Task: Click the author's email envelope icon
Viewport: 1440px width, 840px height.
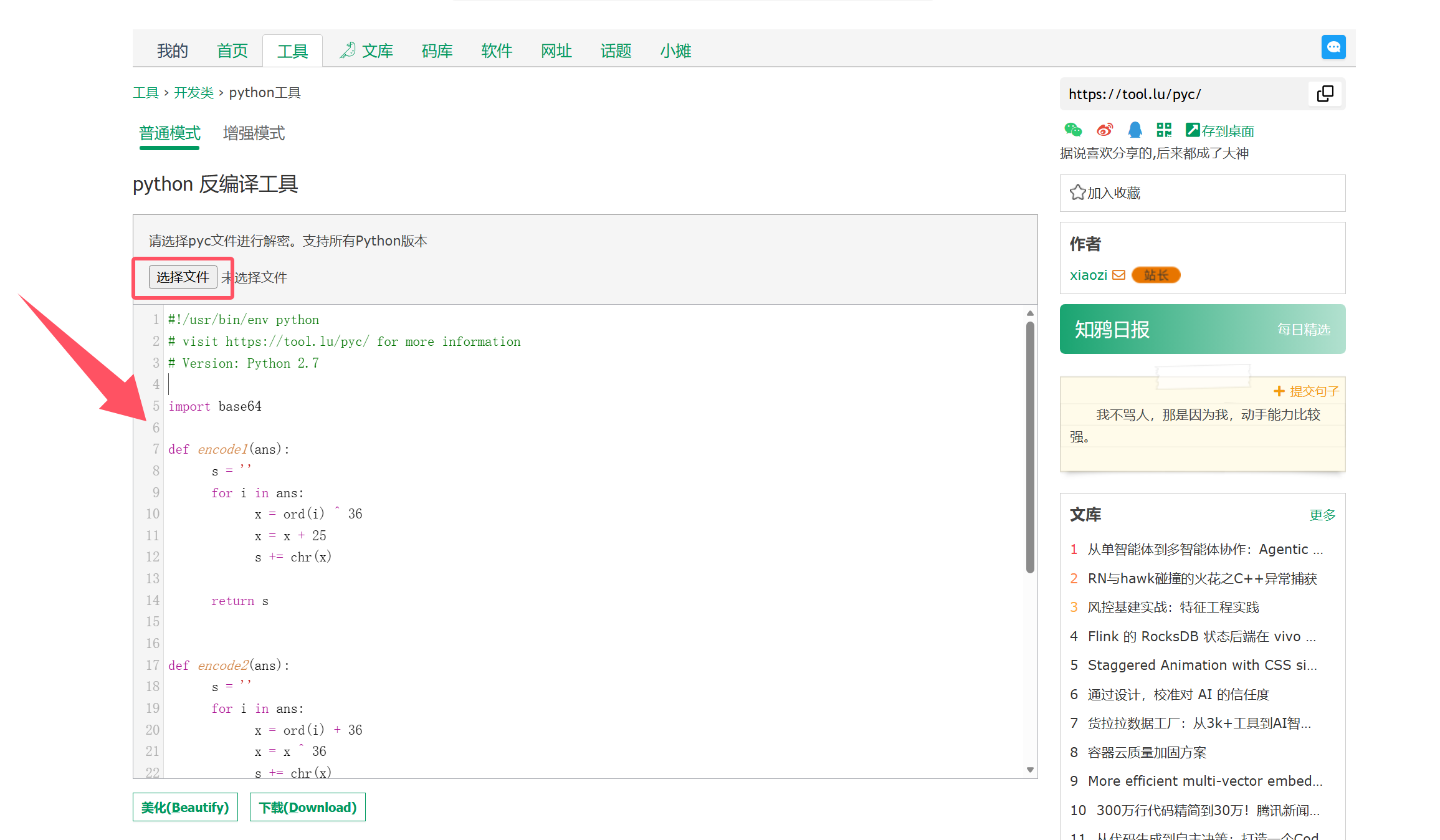Action: point(1118,275)
